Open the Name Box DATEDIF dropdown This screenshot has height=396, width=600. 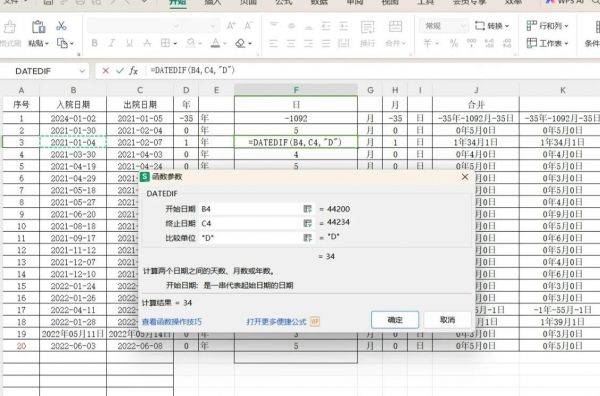coord(82,71)
